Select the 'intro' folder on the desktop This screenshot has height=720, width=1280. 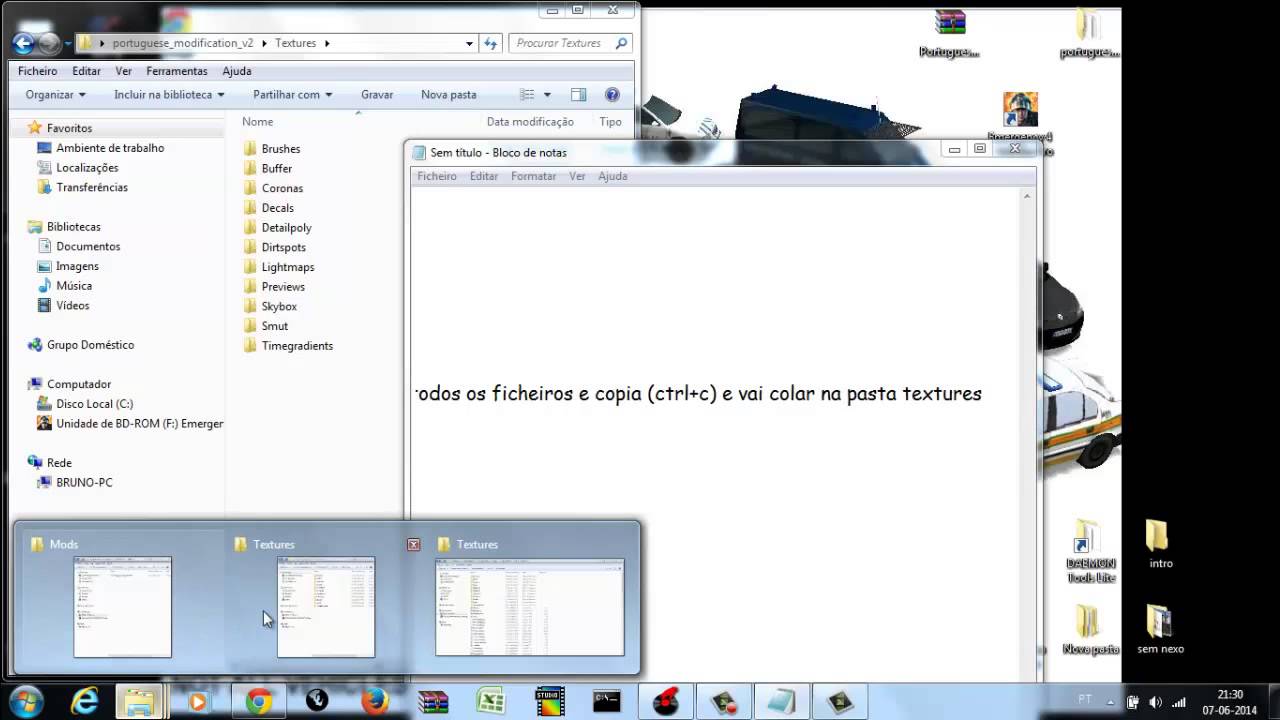point(1160,544)
